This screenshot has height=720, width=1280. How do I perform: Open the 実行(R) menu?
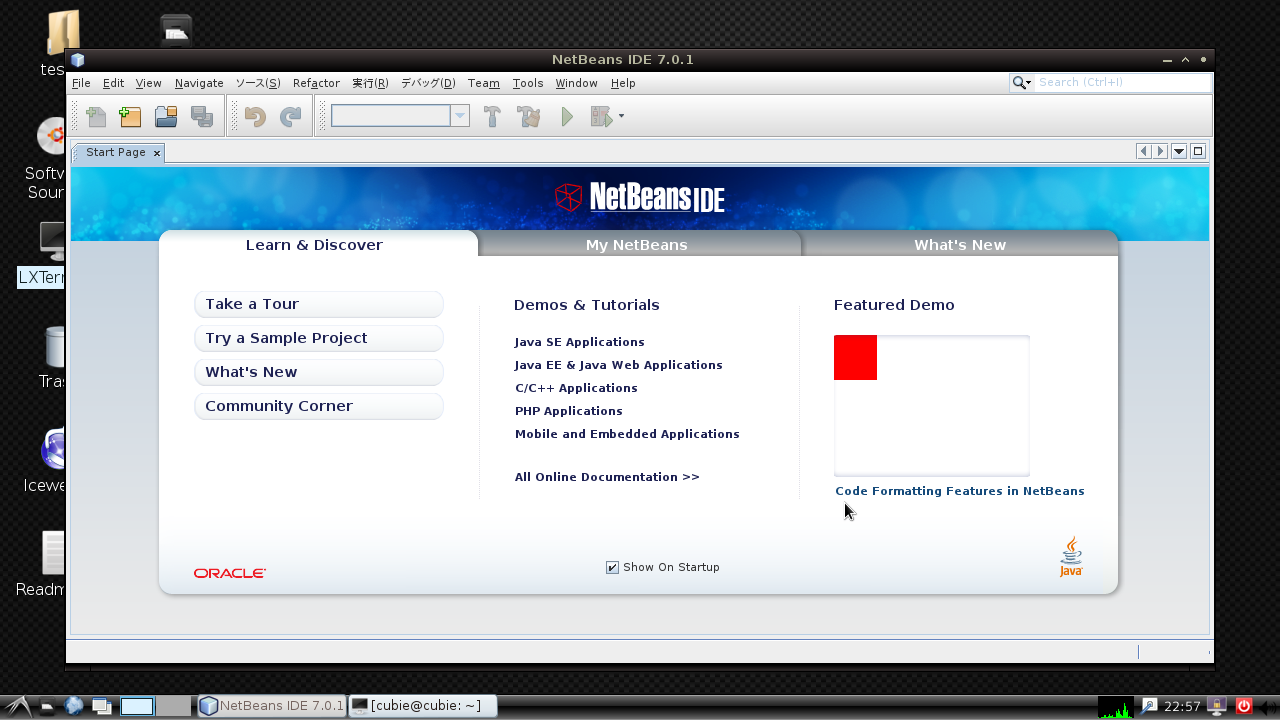coord(370,83)
